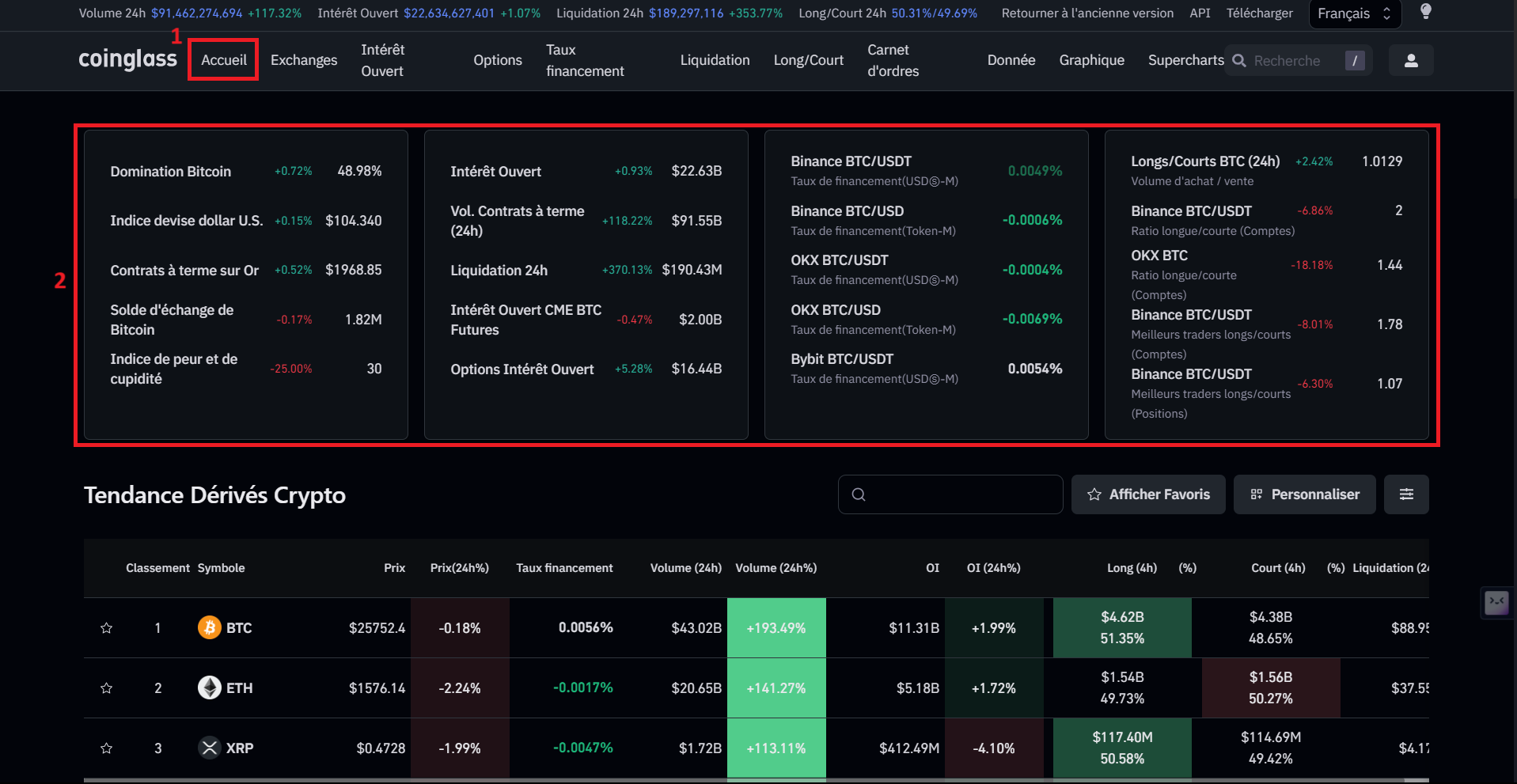Click Vol. Contrats à terme (24h) row
The height and width of the screenshot is (784, 1517).
coord(586,221)
